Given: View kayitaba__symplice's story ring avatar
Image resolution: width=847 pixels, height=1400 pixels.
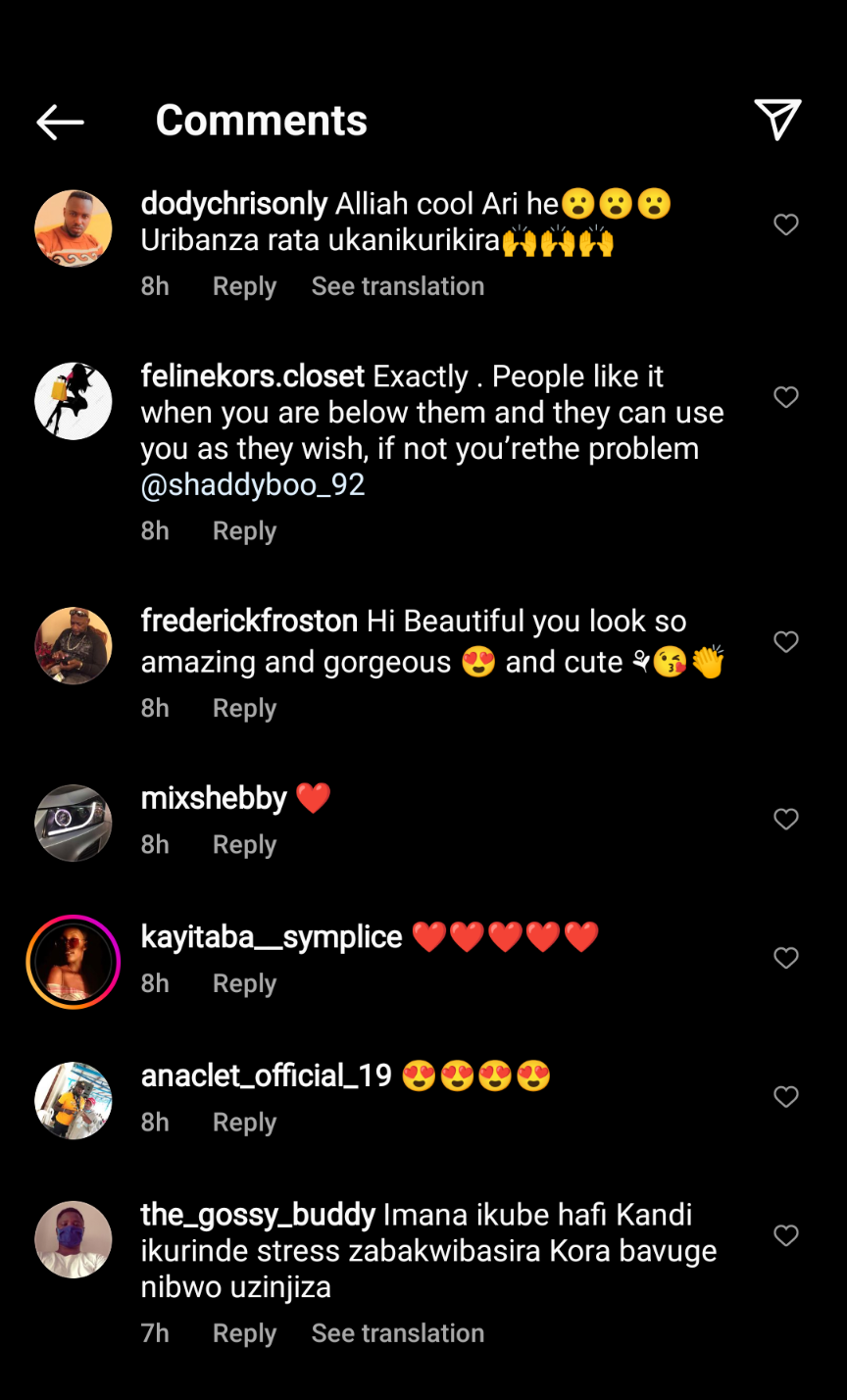Looking at the screenshot, I should (74, 962).
